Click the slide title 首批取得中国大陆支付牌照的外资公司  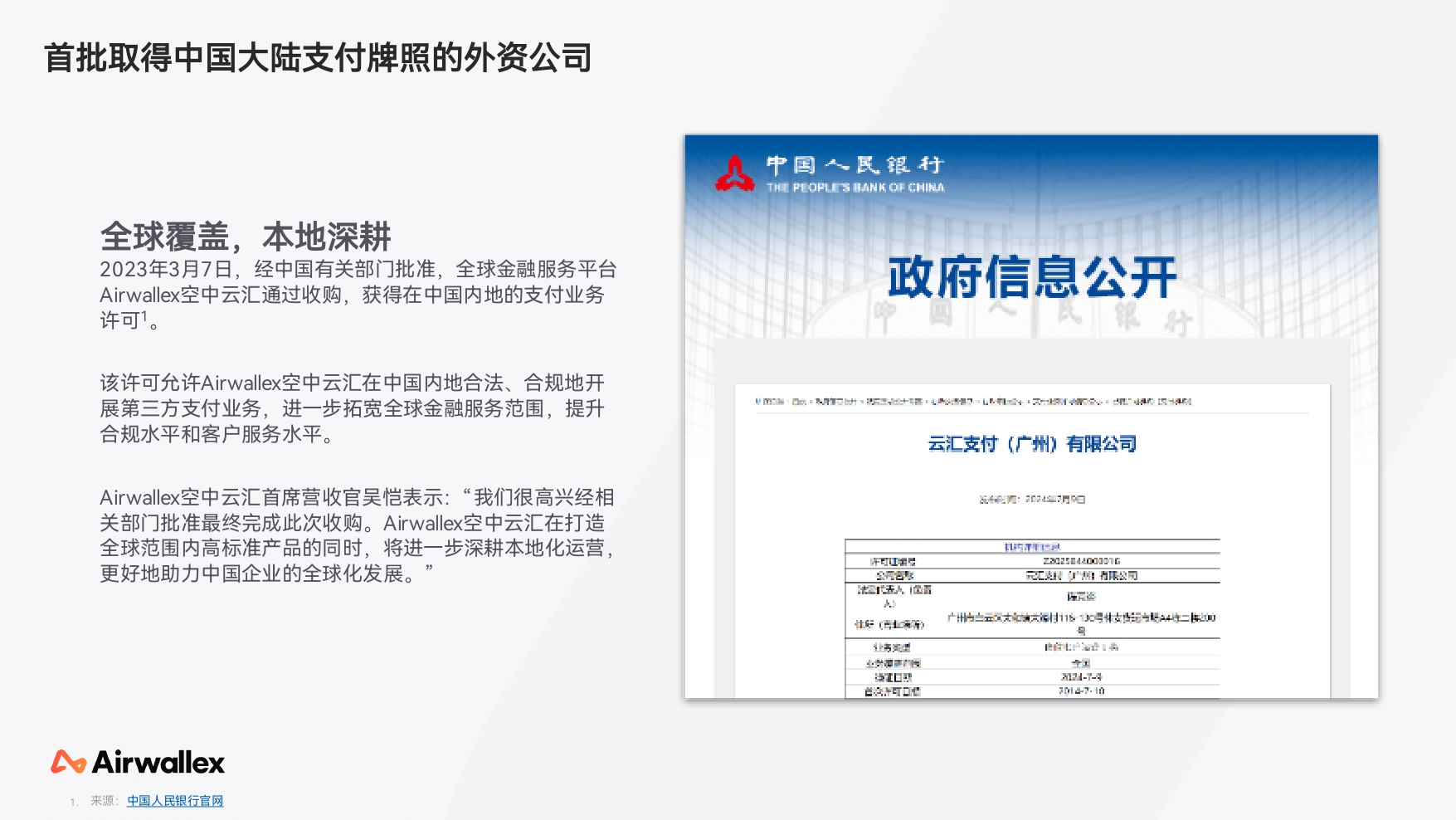click(x=319, y=58)
